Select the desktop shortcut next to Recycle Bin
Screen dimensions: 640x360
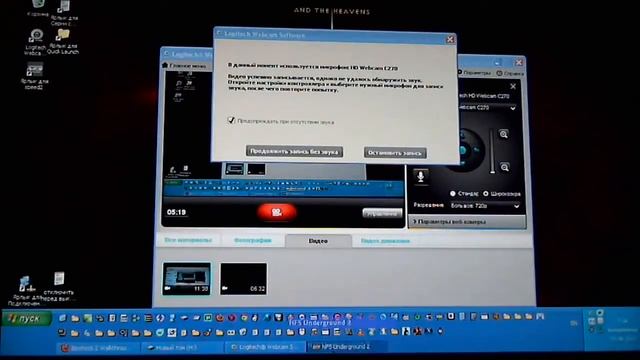click(64, 12)
